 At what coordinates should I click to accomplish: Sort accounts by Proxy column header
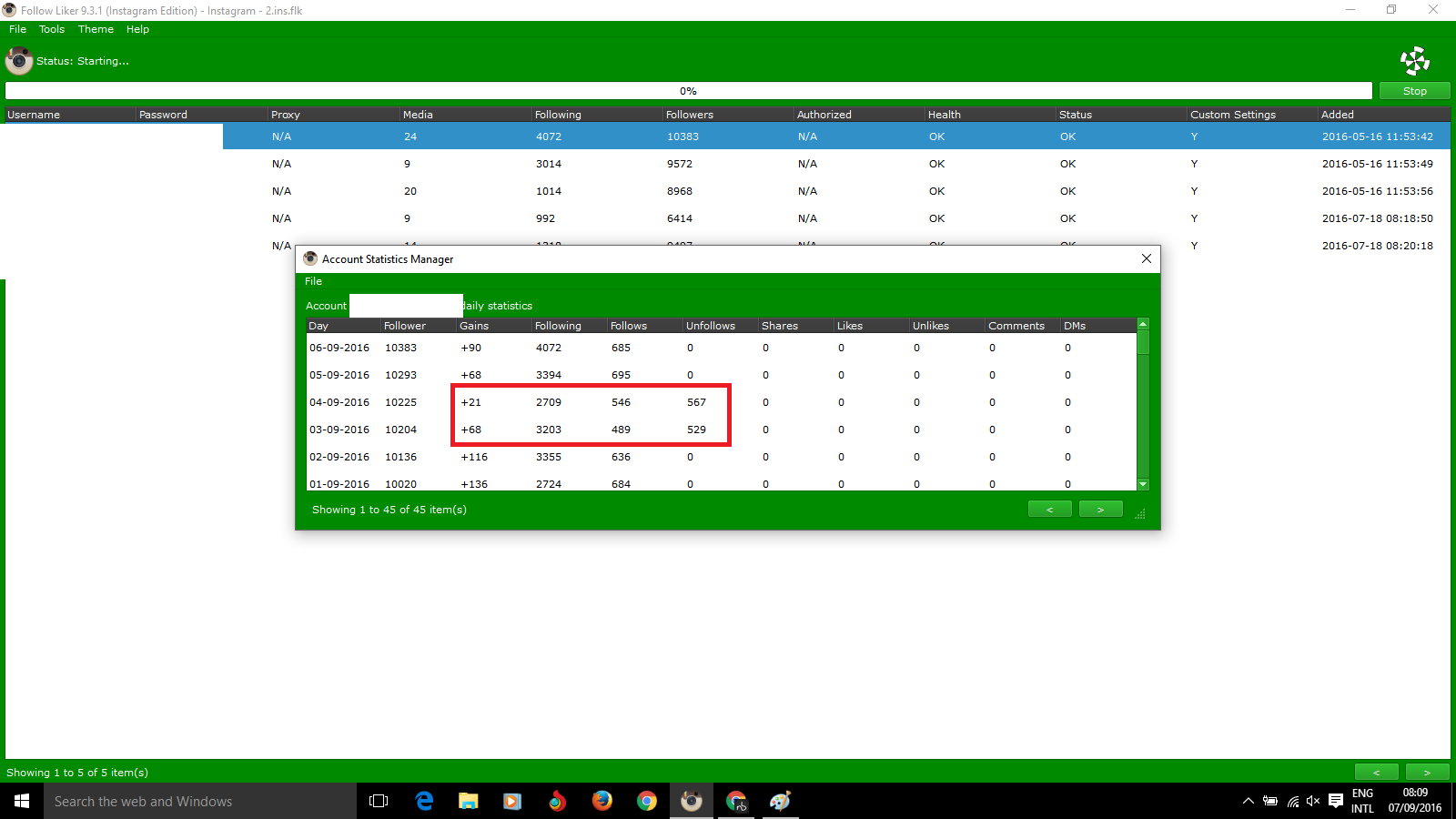[x=333, y=115]
